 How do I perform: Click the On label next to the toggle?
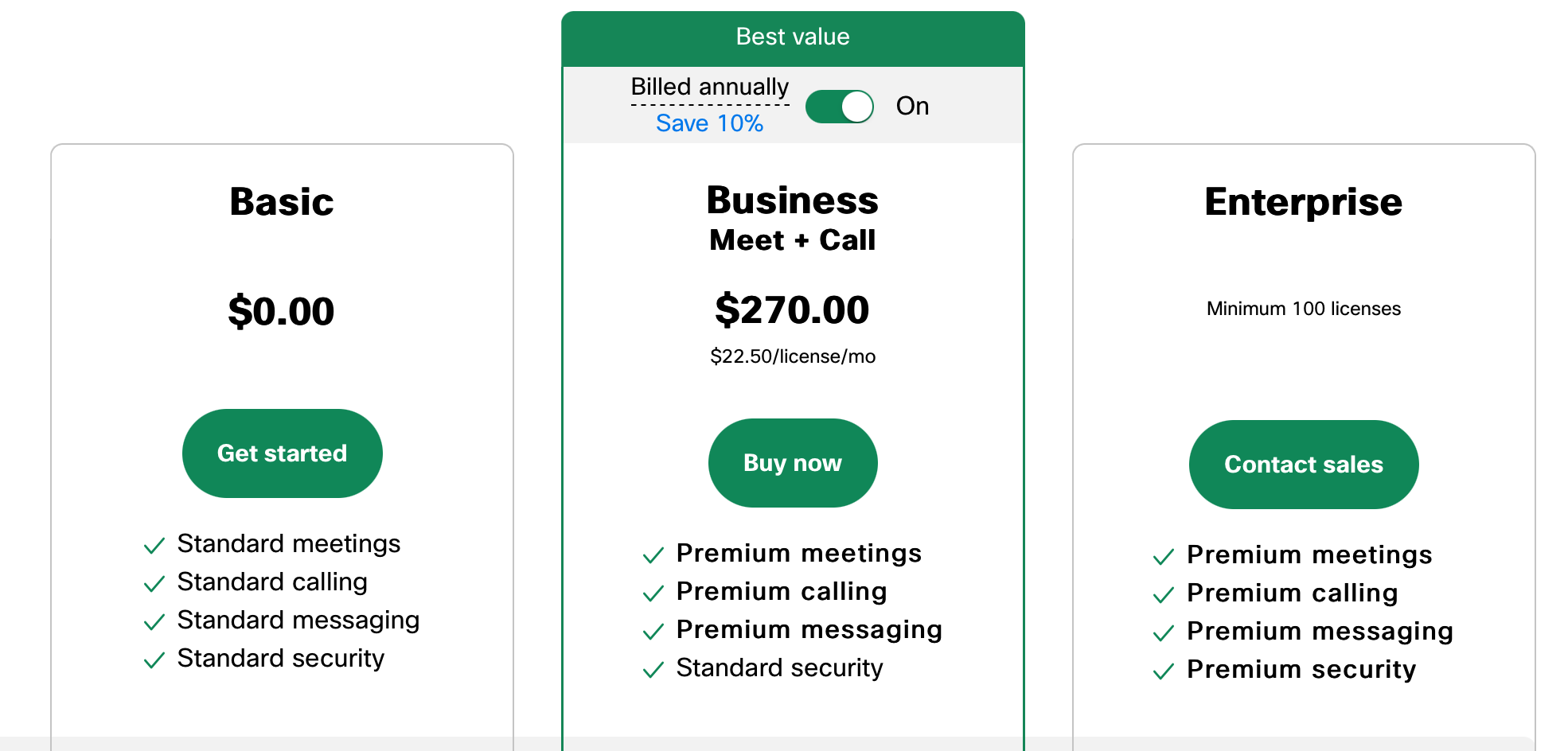tap(912, 106)
